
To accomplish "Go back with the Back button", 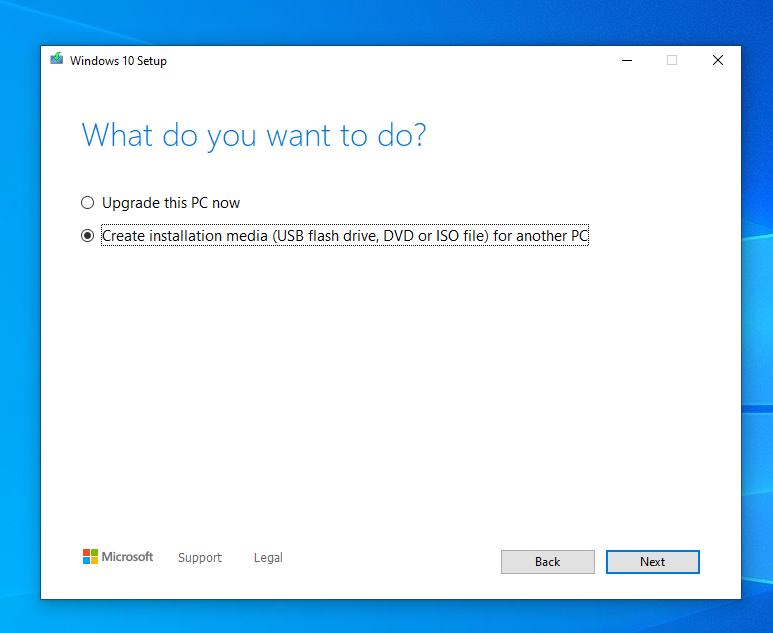I will (x=547, y=562).
